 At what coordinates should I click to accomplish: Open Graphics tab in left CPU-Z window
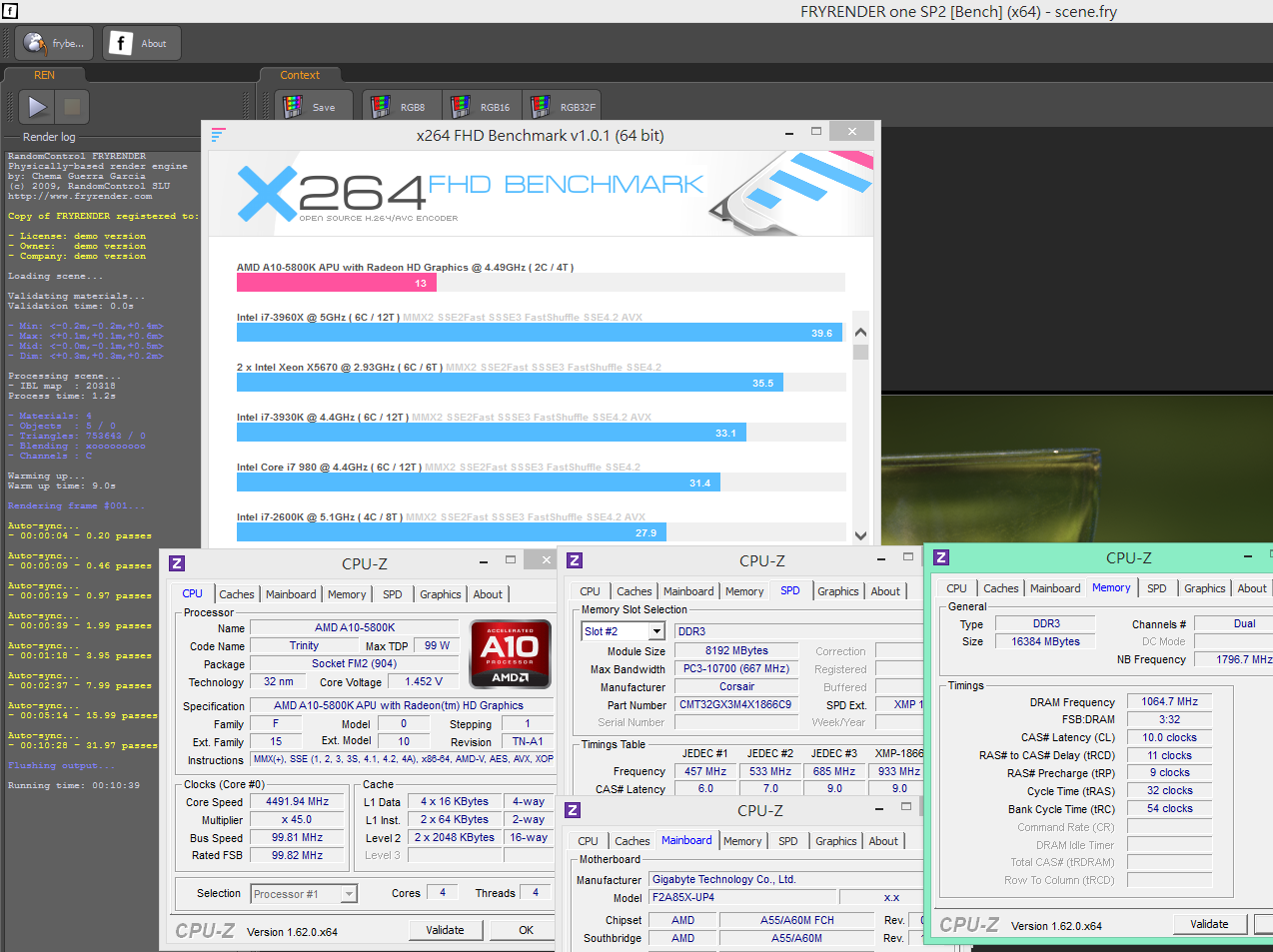[441, 594]
